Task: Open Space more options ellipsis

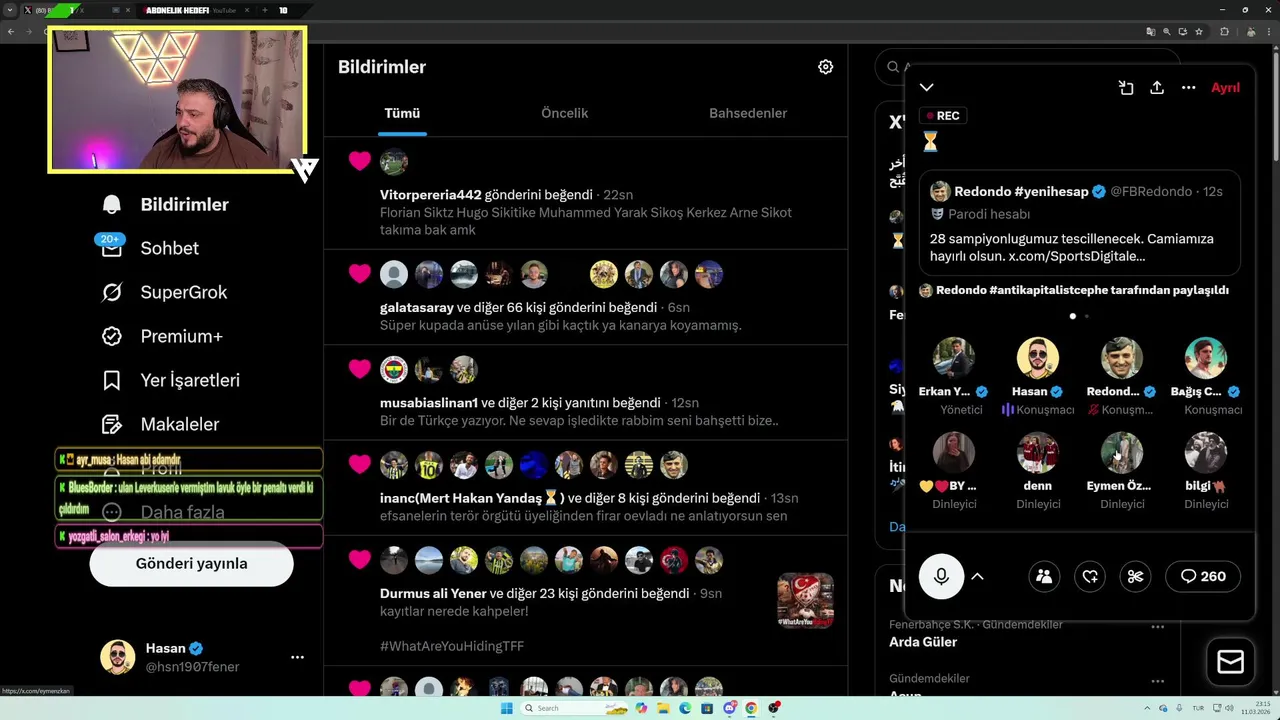Action: click(x=1188, y=88)
